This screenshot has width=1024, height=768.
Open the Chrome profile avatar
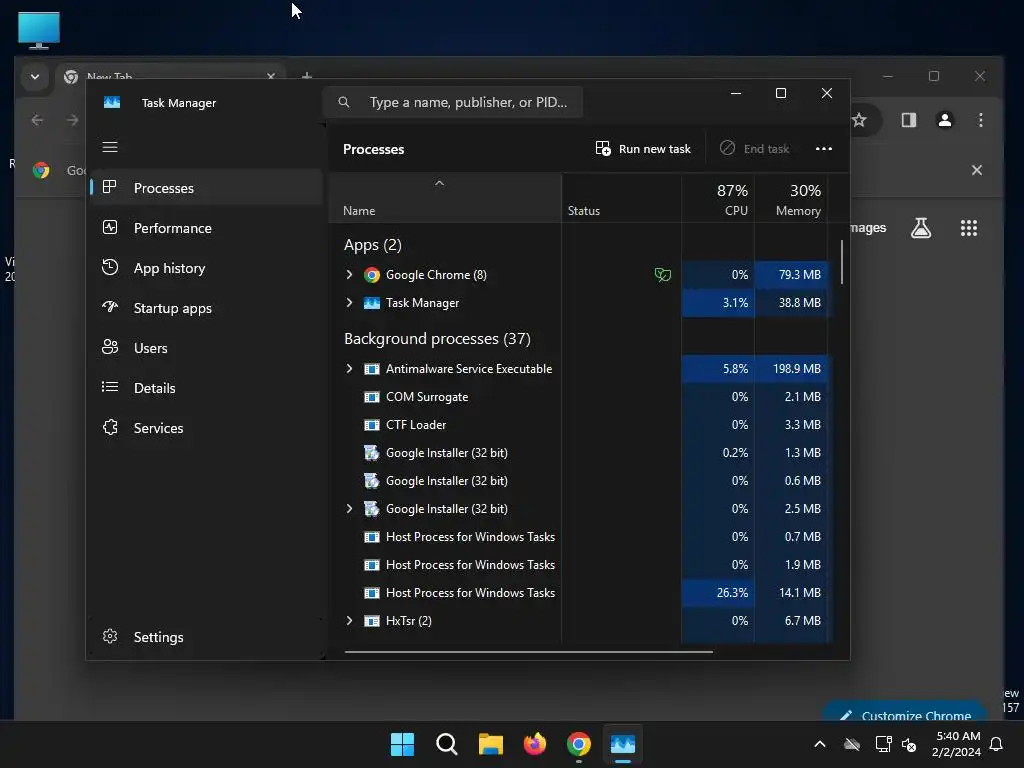944,120
